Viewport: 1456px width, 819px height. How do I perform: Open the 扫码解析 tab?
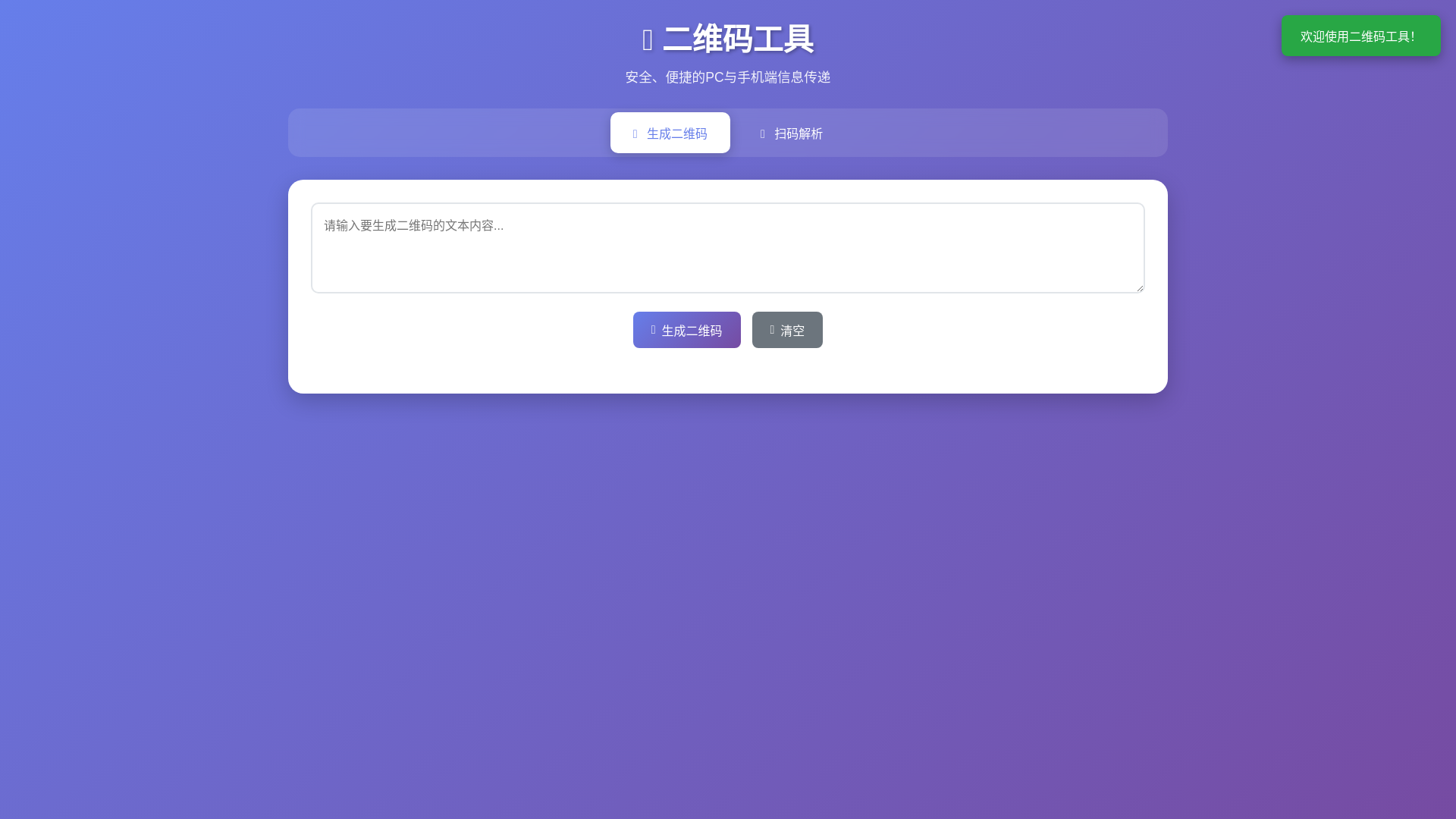(791, 133)
